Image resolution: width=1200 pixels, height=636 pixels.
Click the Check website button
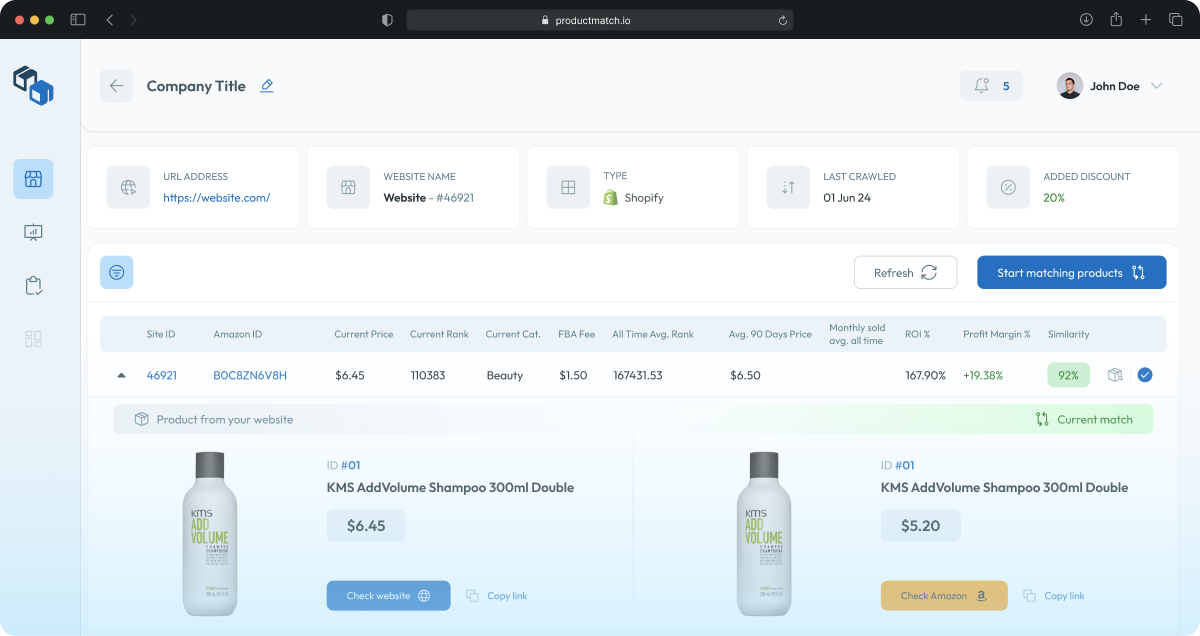pos(388,596)
